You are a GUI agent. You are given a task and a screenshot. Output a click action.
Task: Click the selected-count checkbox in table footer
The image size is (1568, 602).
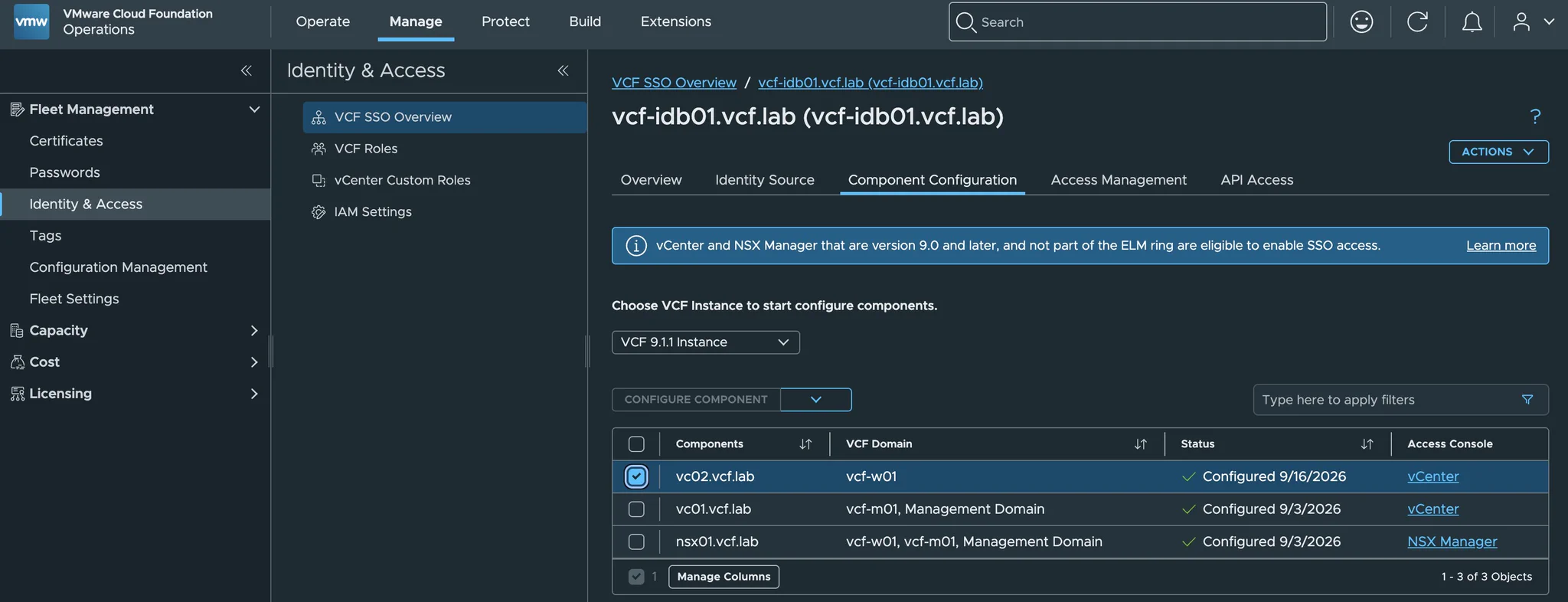[636, 577]
